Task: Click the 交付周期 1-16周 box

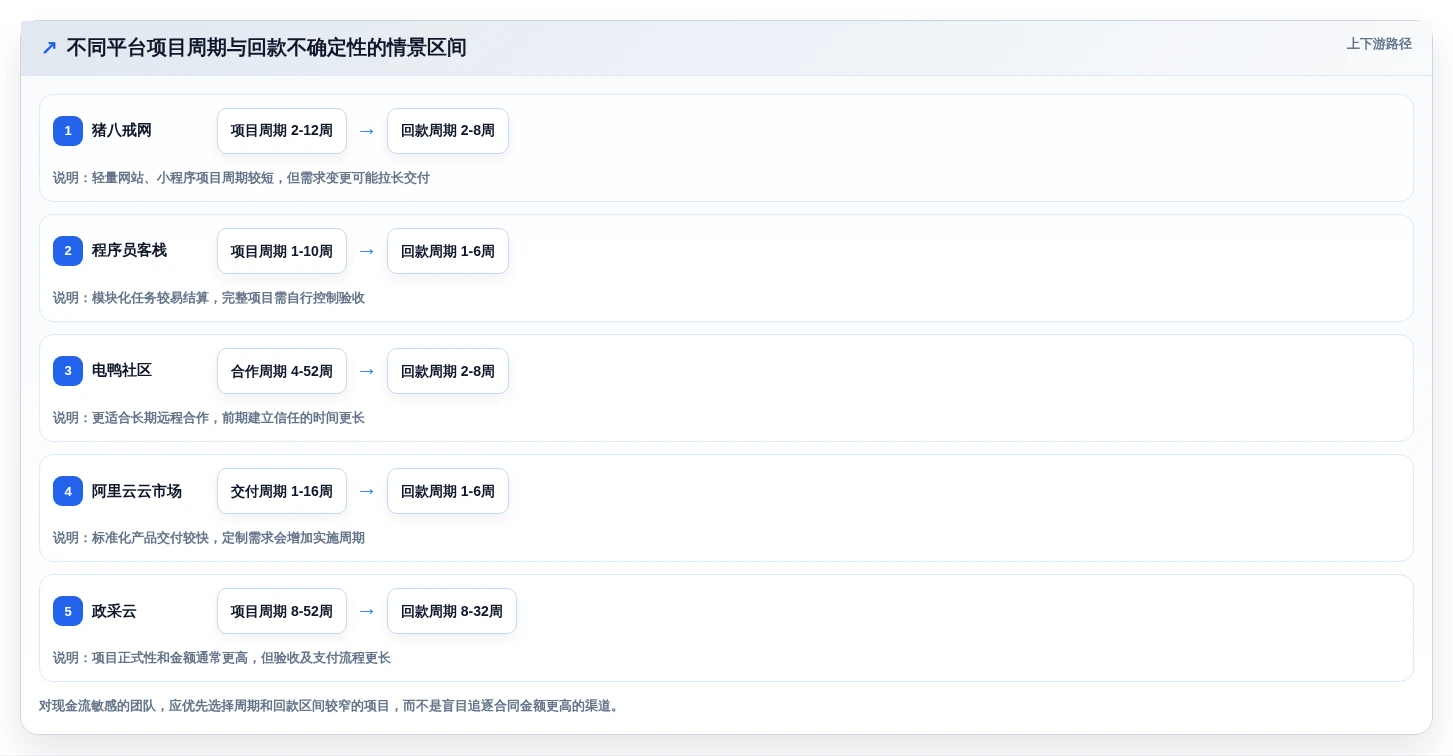Action: [282, 491]
